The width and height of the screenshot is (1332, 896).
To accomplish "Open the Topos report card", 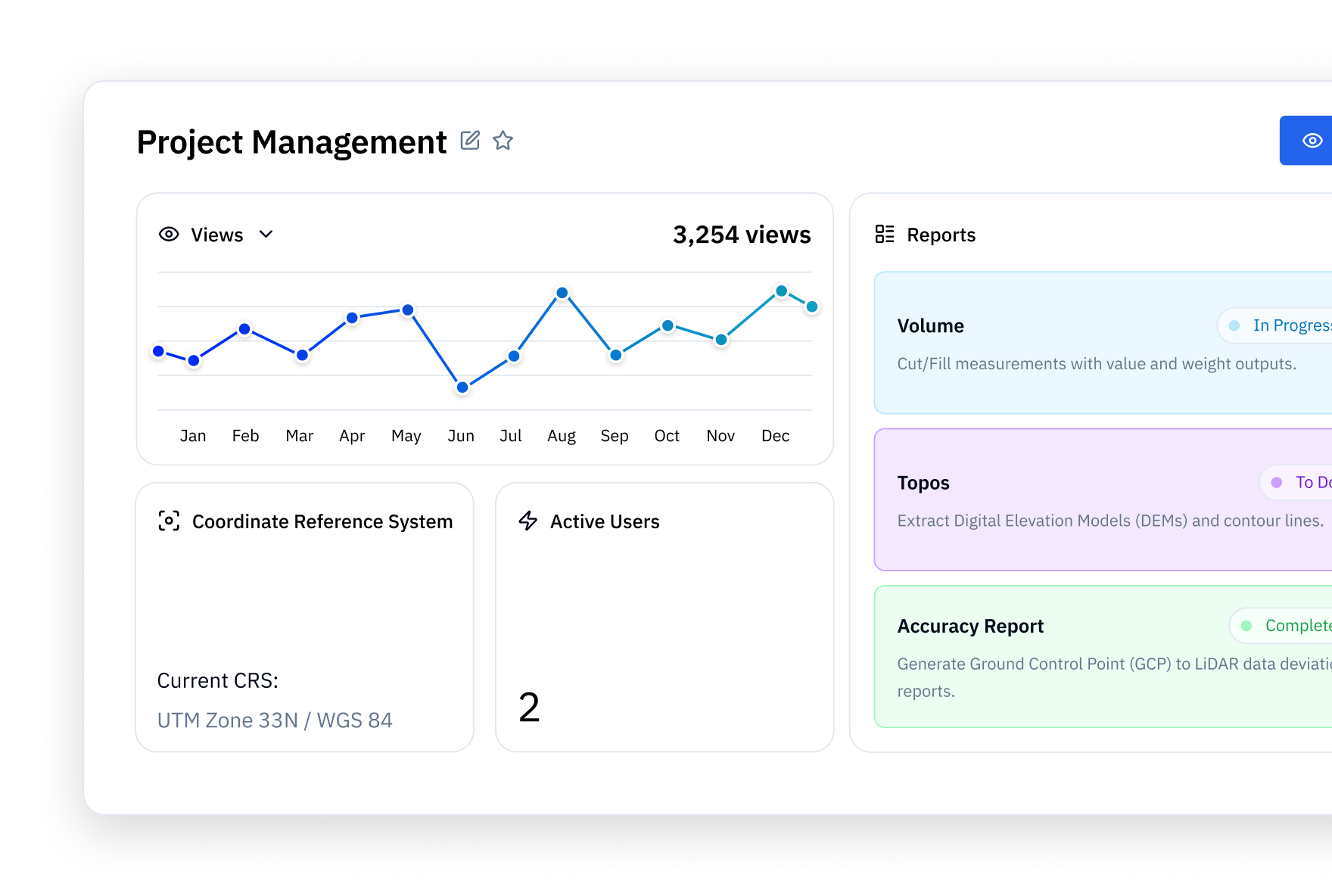I will (1103, 499).
